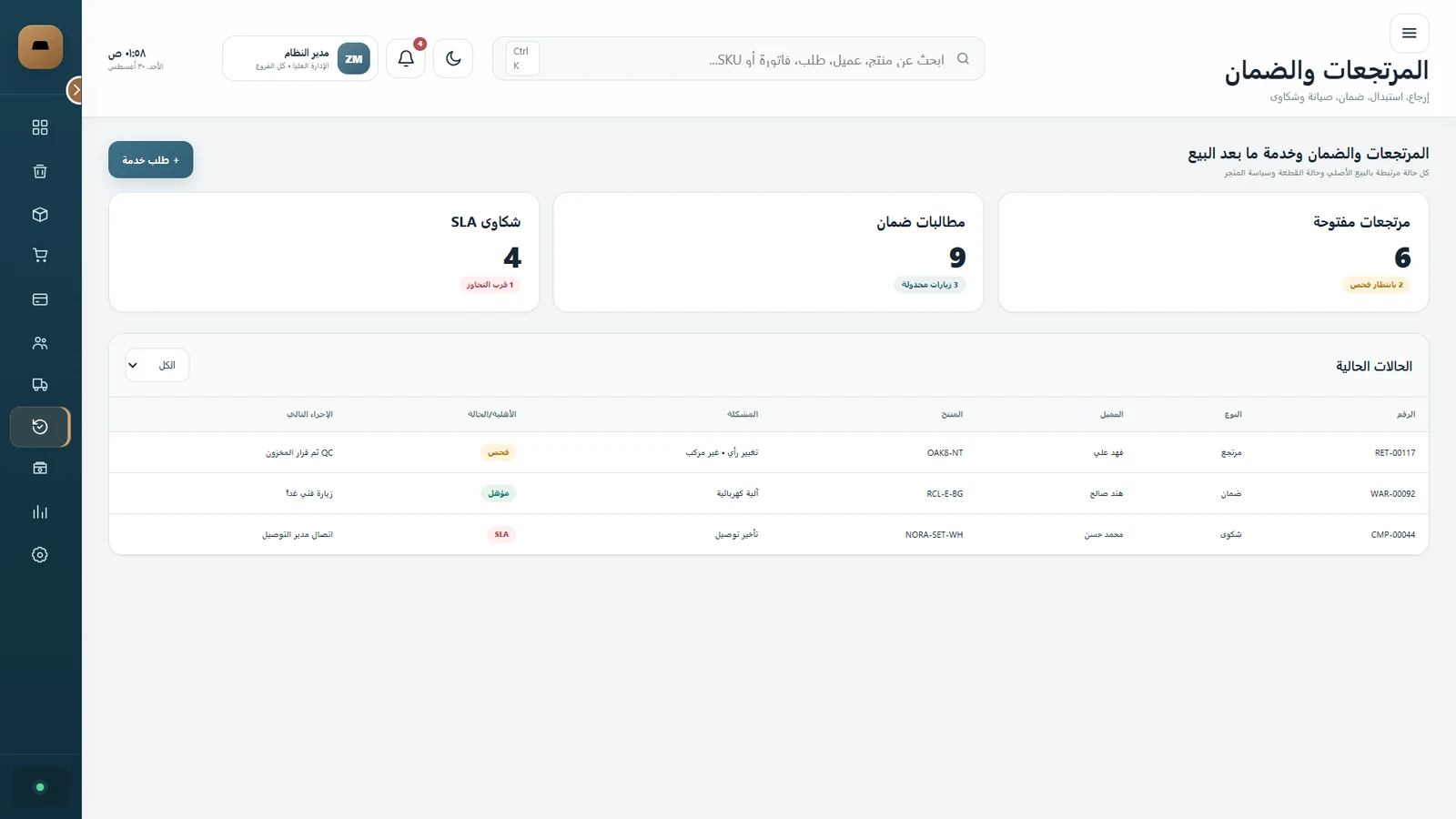This screenshot has width=1456, height=819.
Task: Open the dashboard grid icon in the sidebar
Action: coord(40,127)
